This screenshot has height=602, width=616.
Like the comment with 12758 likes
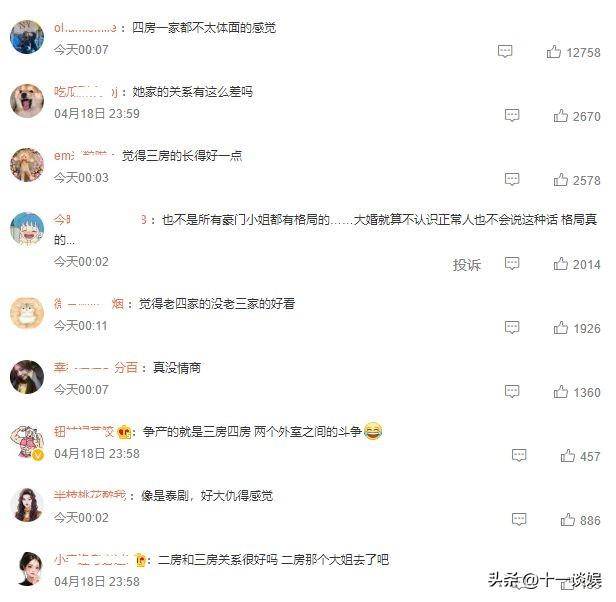pos(554,51)
